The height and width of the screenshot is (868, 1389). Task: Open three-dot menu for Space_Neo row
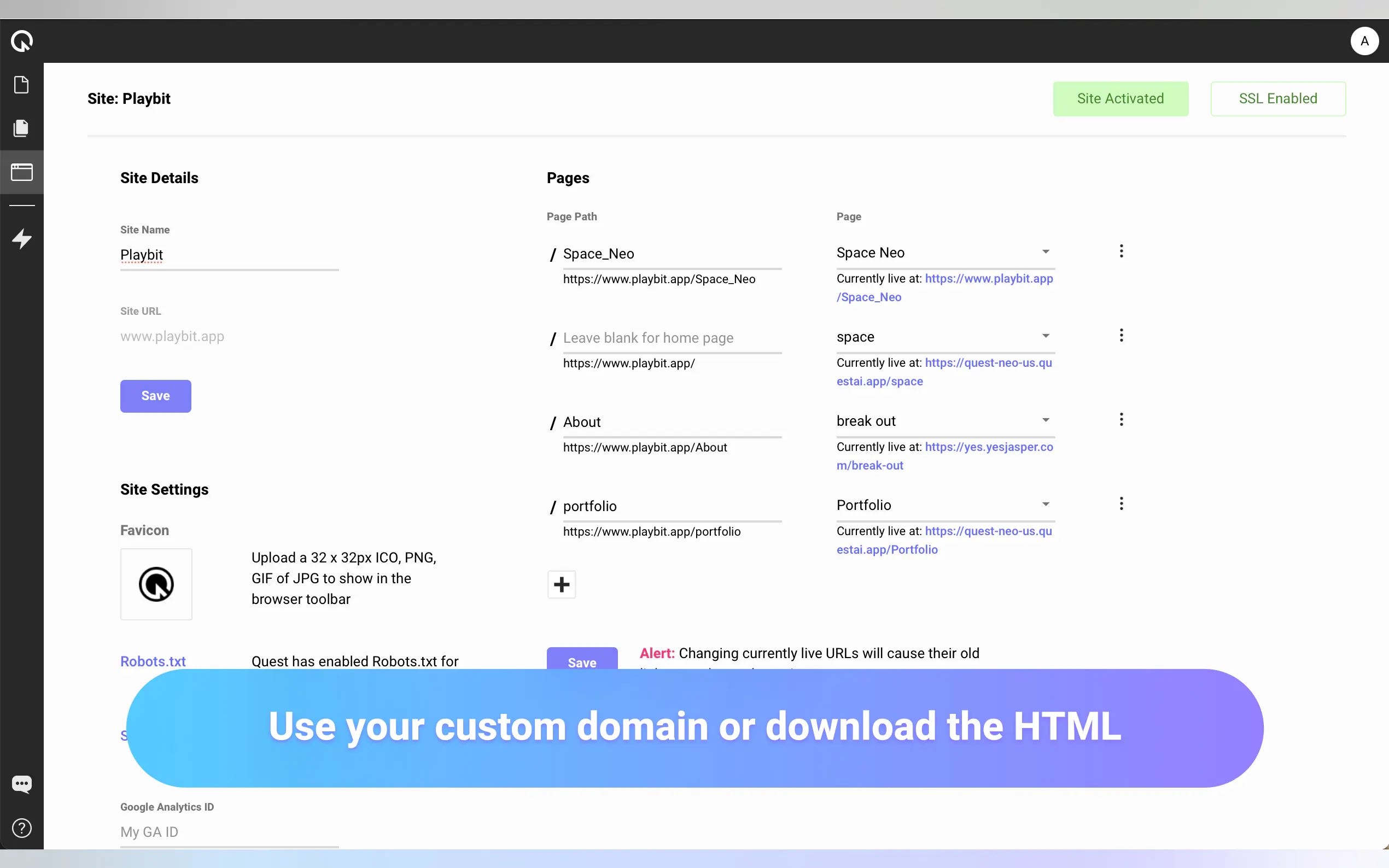click(1121, 251)
